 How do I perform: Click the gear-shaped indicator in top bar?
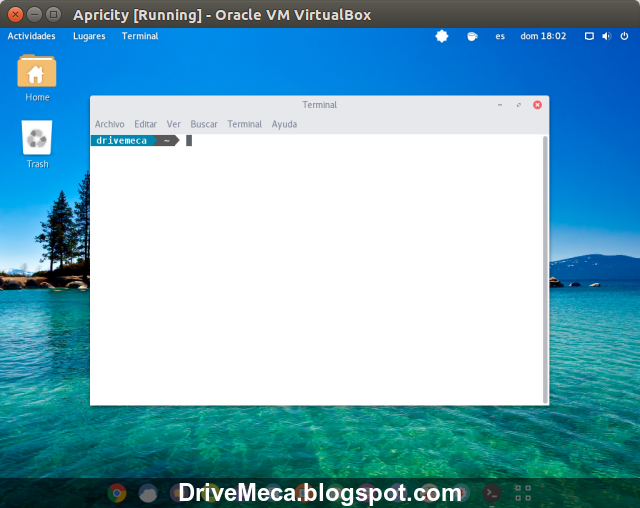(442, 36)
